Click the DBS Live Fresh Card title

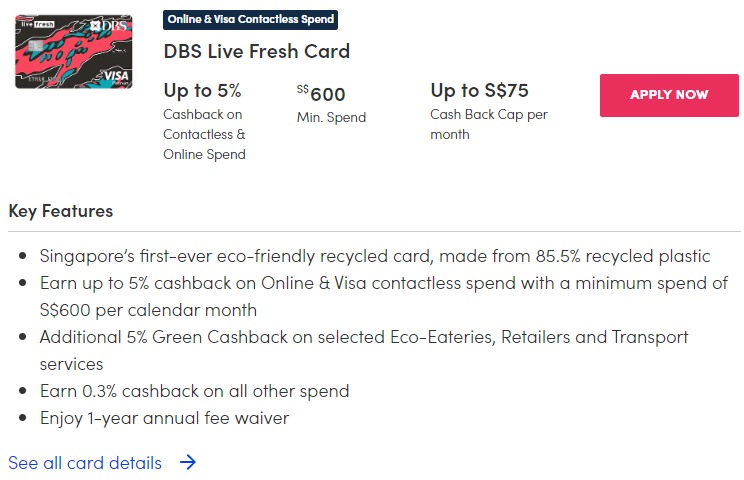(257, 51)
